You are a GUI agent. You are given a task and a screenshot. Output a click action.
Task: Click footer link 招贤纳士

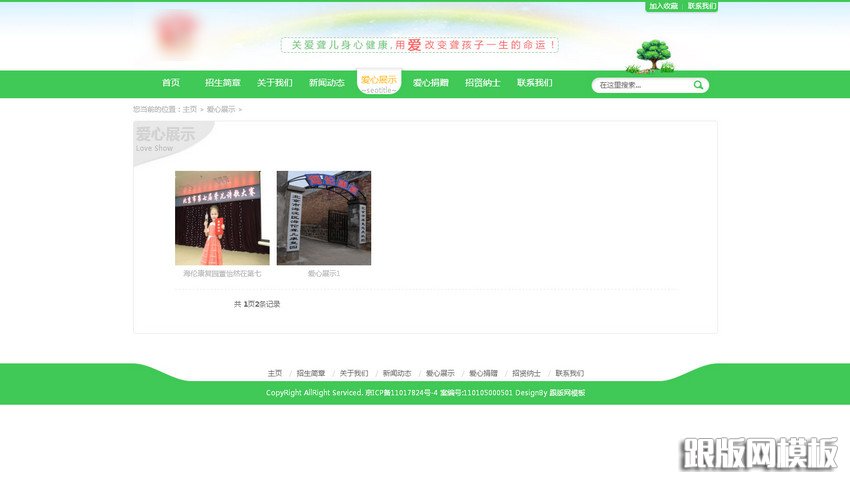coord(526,373)
